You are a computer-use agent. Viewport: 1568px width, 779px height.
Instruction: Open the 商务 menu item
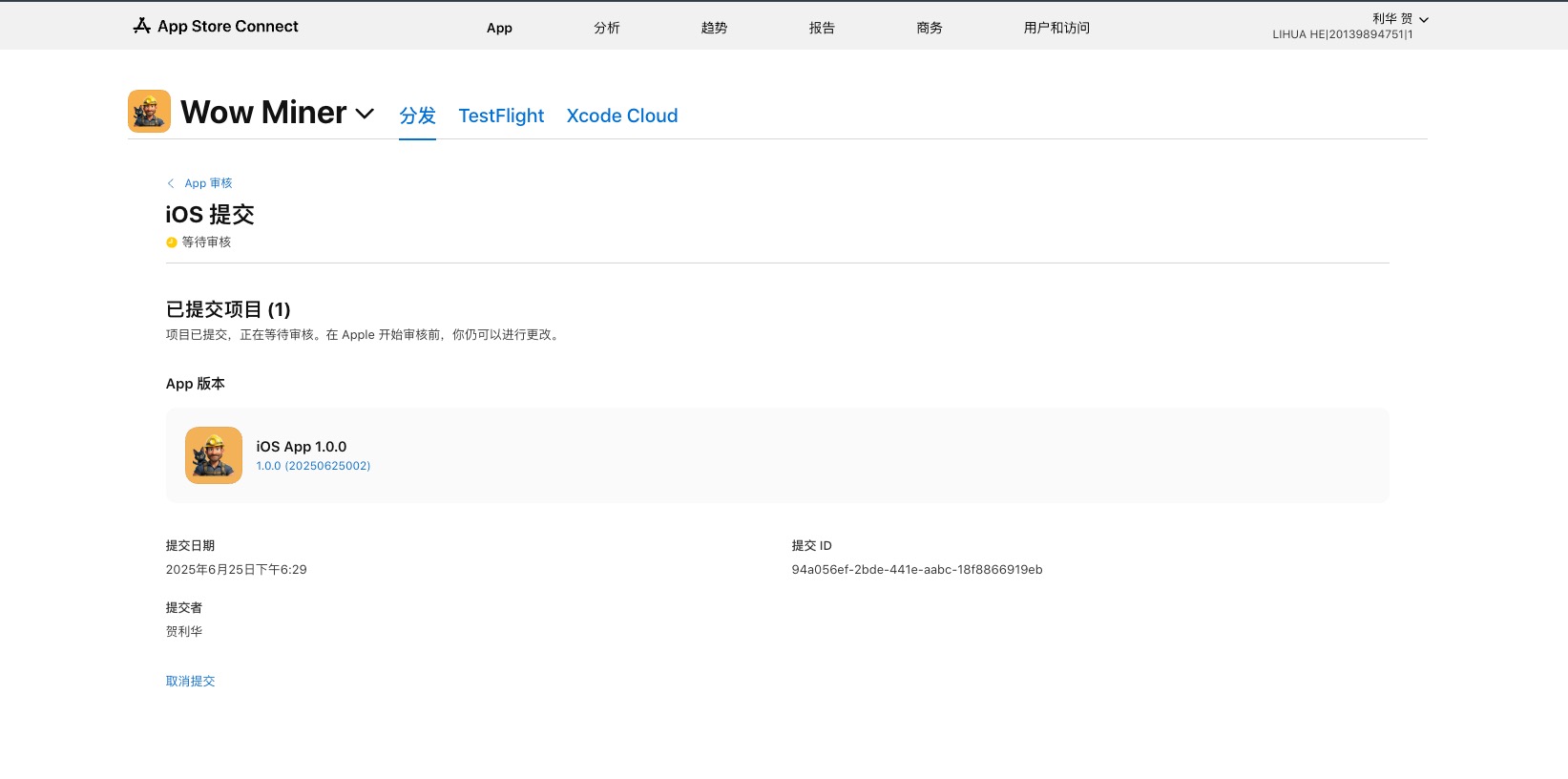coord(930,28)
